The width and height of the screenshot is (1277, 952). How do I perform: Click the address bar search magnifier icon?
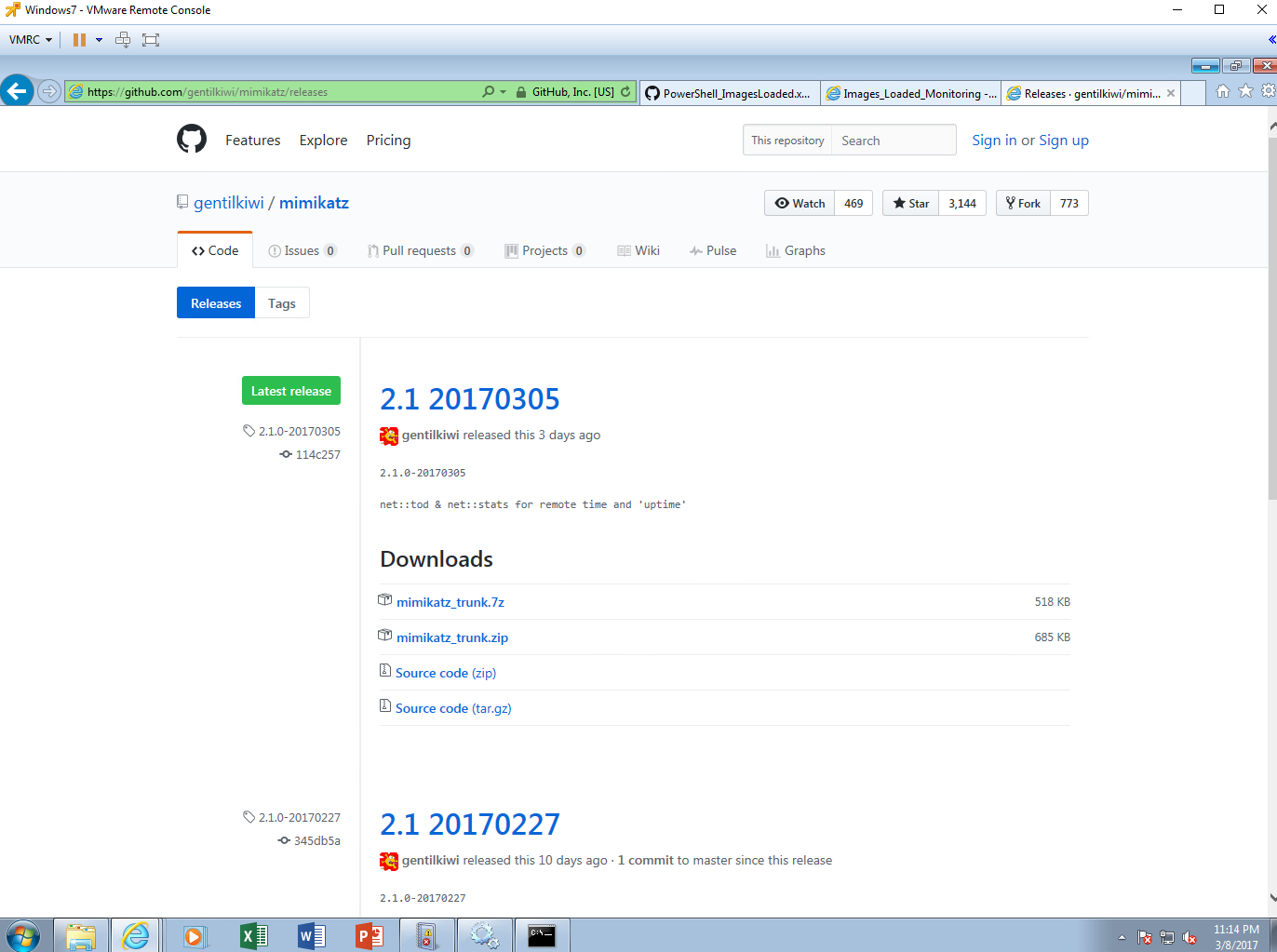click(x=488, y=92)
